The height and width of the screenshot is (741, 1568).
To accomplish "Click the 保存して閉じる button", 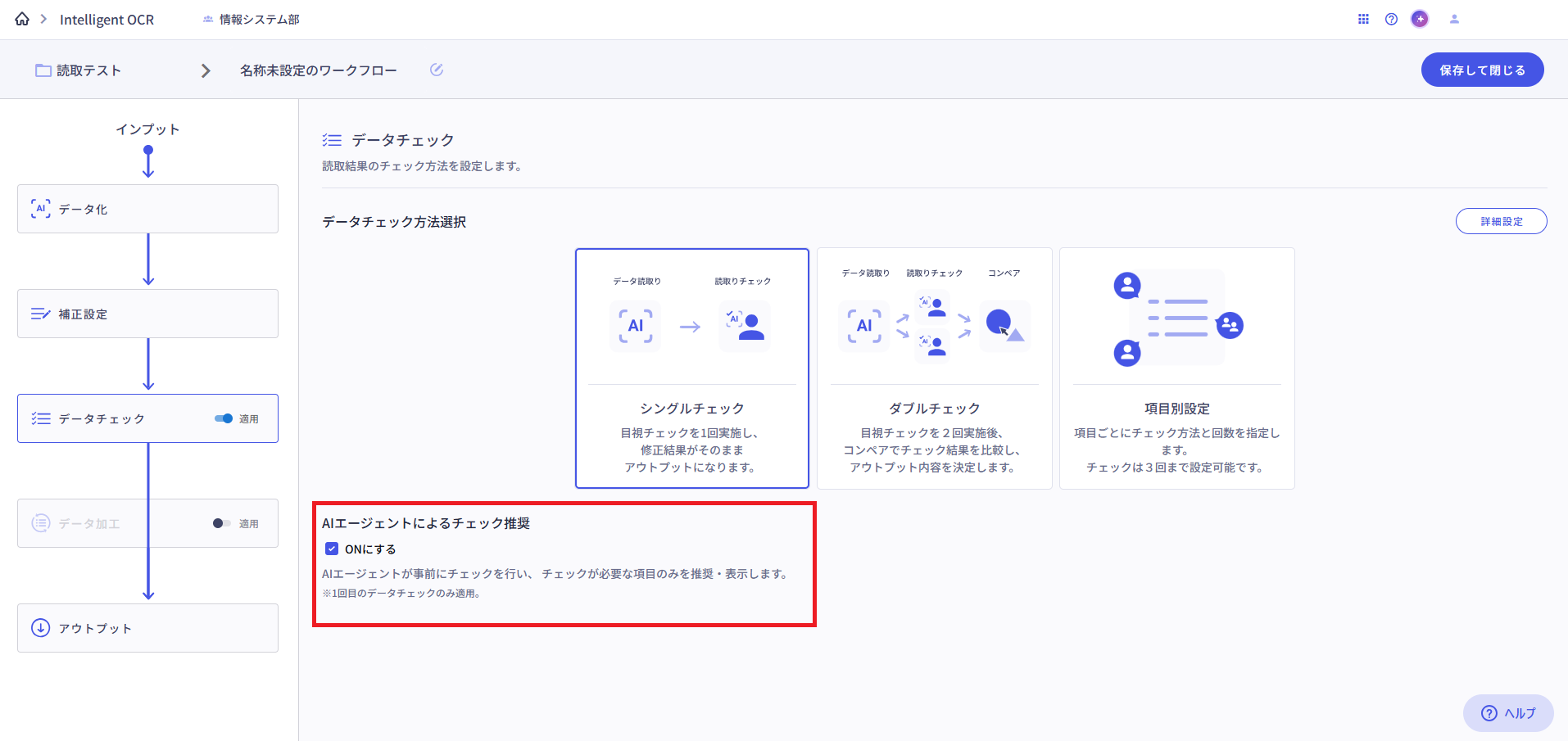I will pos(1481,70).
